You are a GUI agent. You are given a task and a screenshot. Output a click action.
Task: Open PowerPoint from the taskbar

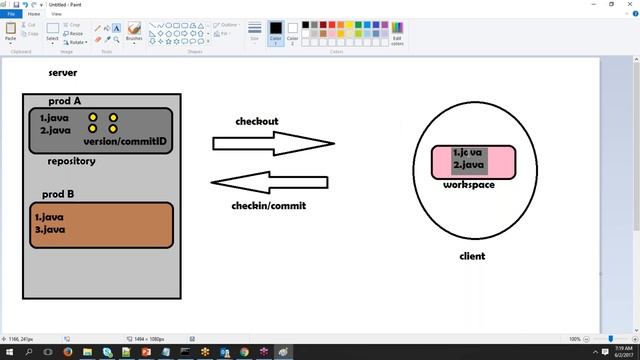[146, 352]
